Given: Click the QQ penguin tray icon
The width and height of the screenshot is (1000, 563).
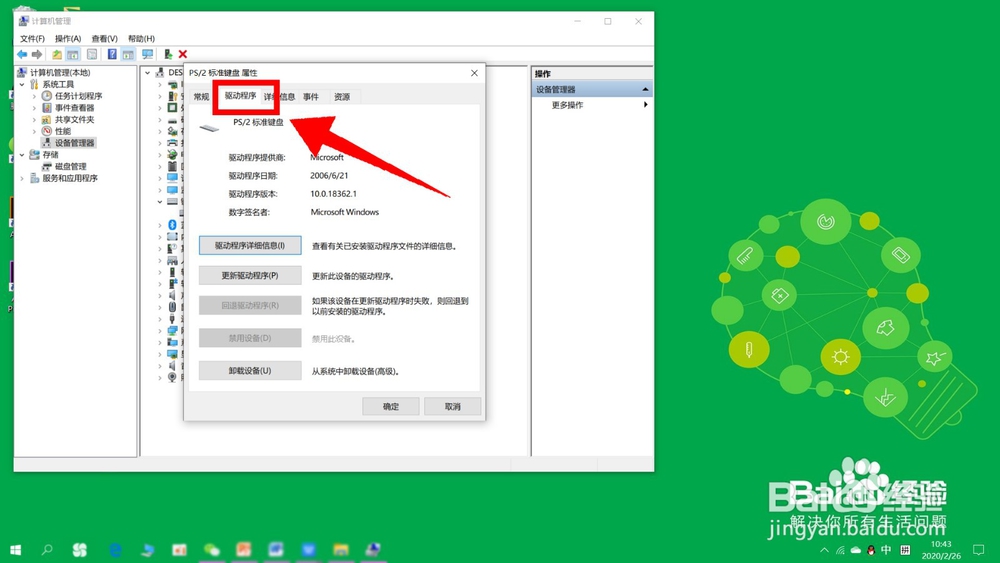Looking at the screenshot, I should click(871, 550).
